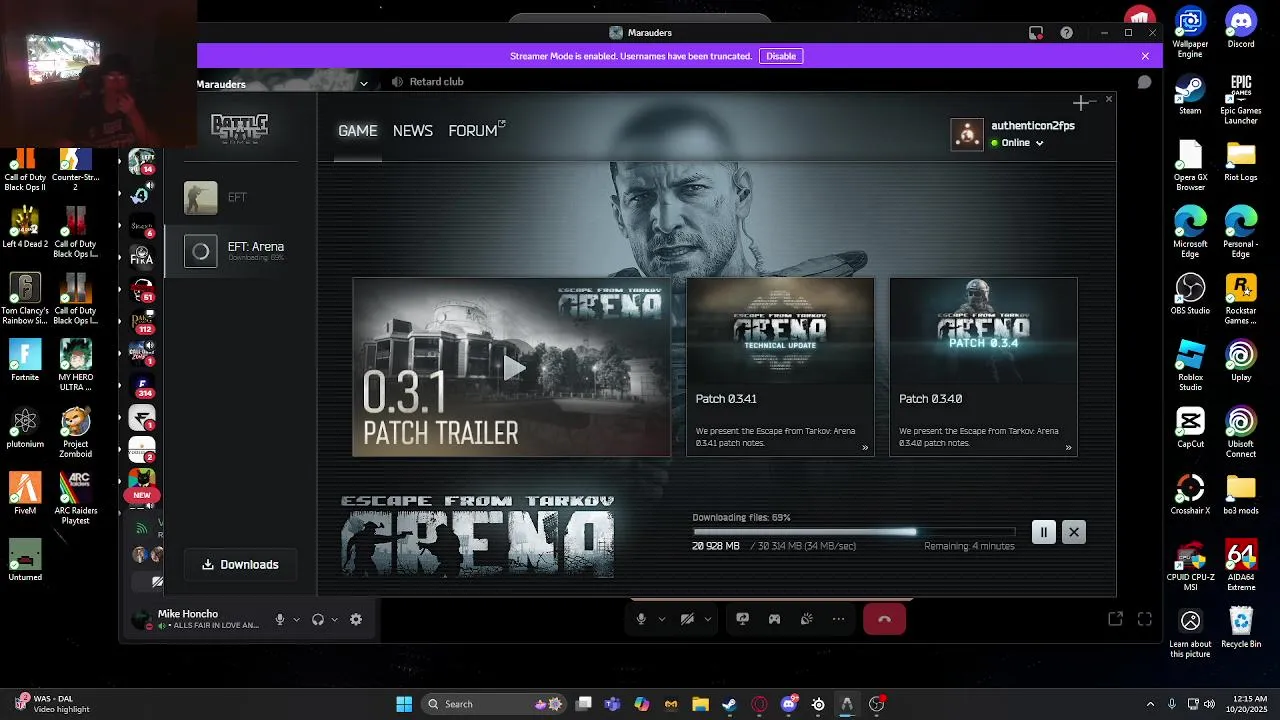Open server with 51 notifications badge
Viewport: 1280px width, 720px height.
click(142, 290)
